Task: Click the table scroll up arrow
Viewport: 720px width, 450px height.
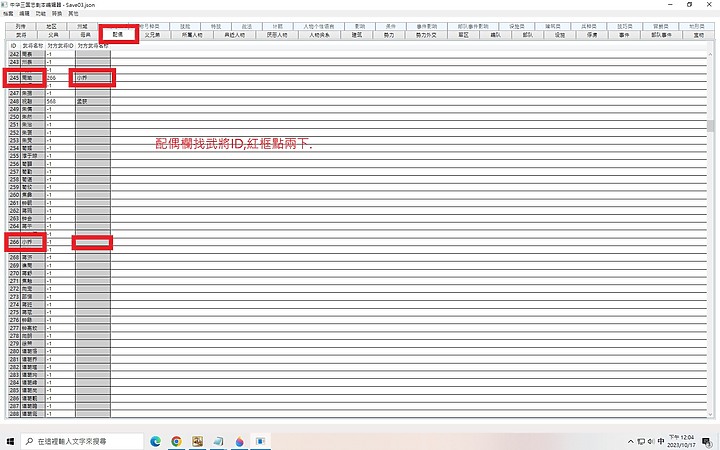Action: pos(711,55)
